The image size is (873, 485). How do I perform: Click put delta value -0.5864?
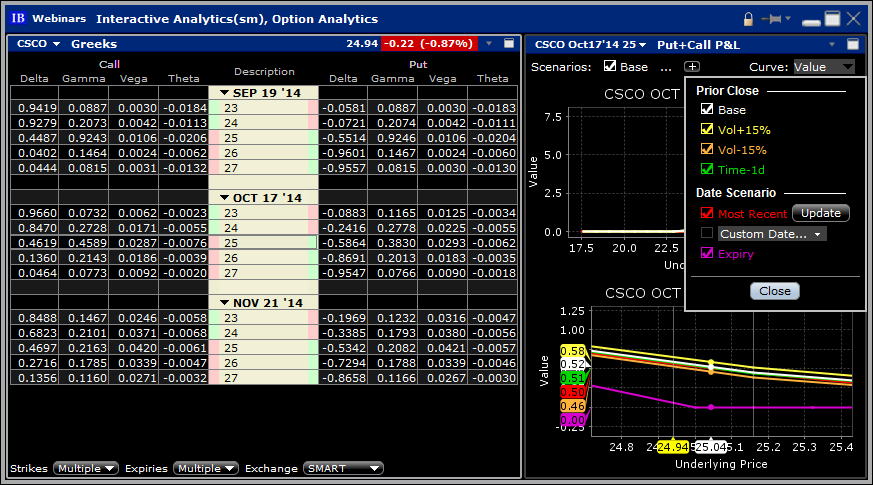coord(344,243)
